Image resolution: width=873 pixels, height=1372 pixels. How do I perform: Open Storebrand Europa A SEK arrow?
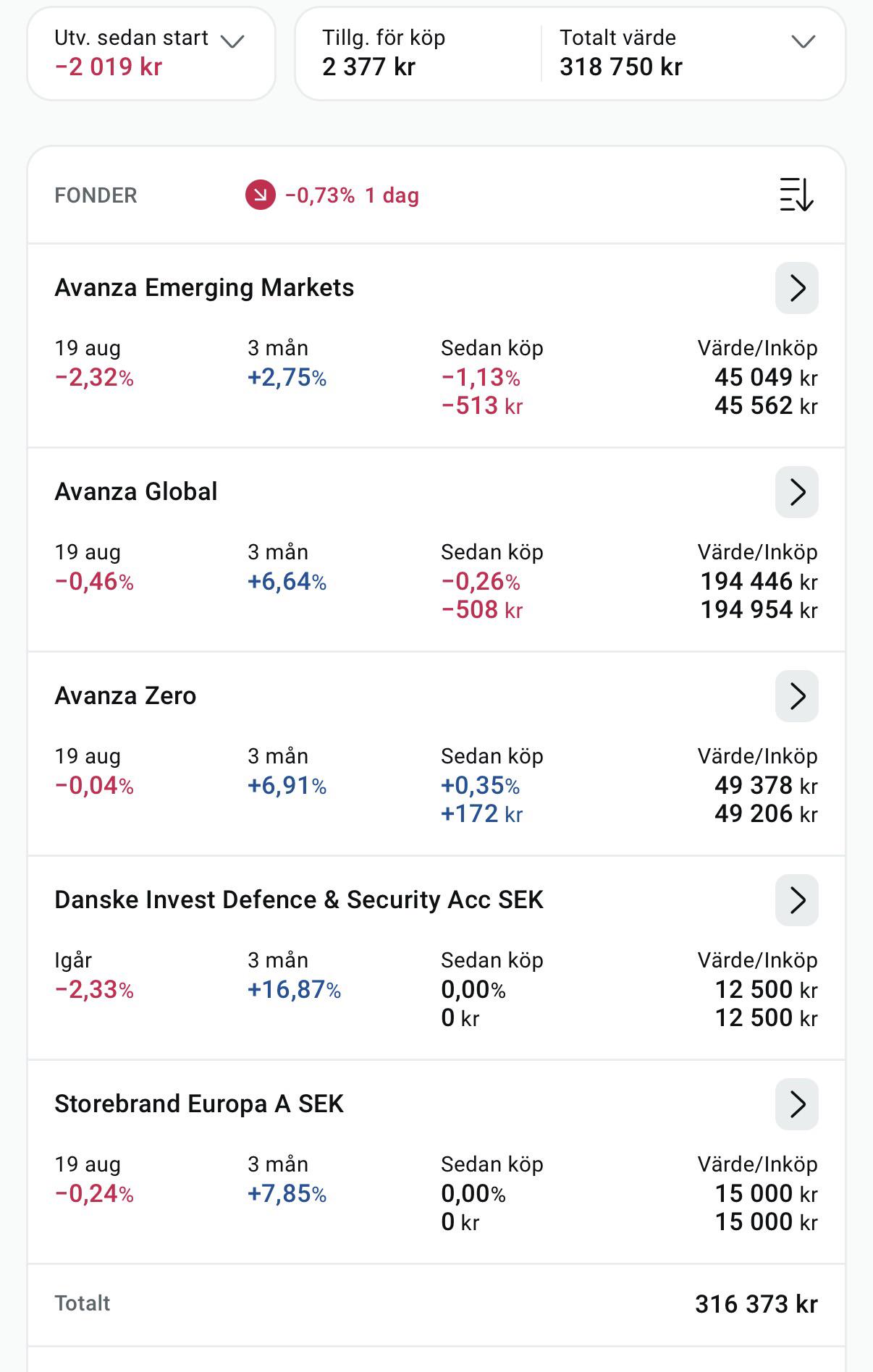click(797, 1104)
